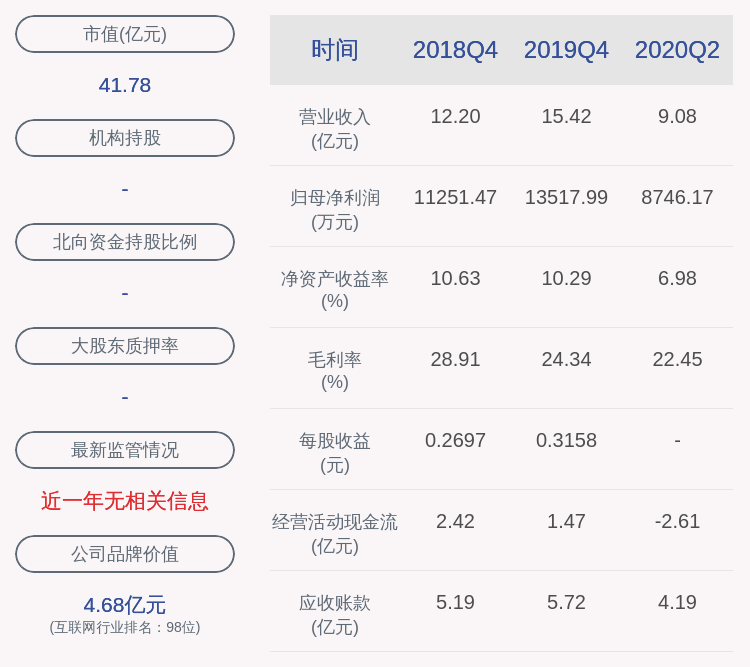Select cash flow value 1.47
This screenshot has height=667, width=750.
566,521
